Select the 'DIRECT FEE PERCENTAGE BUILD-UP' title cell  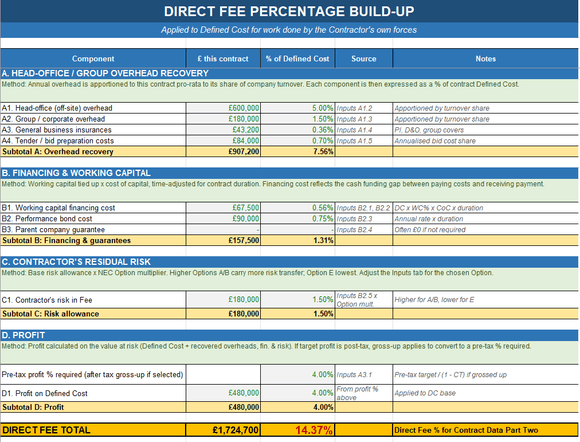click(x=289, y=11)
